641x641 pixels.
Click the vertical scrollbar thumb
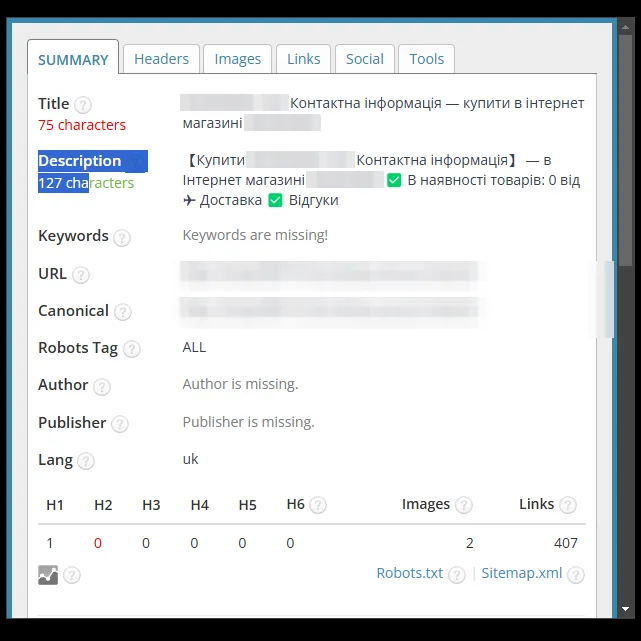pyautogui.click(x=625, y=150)
